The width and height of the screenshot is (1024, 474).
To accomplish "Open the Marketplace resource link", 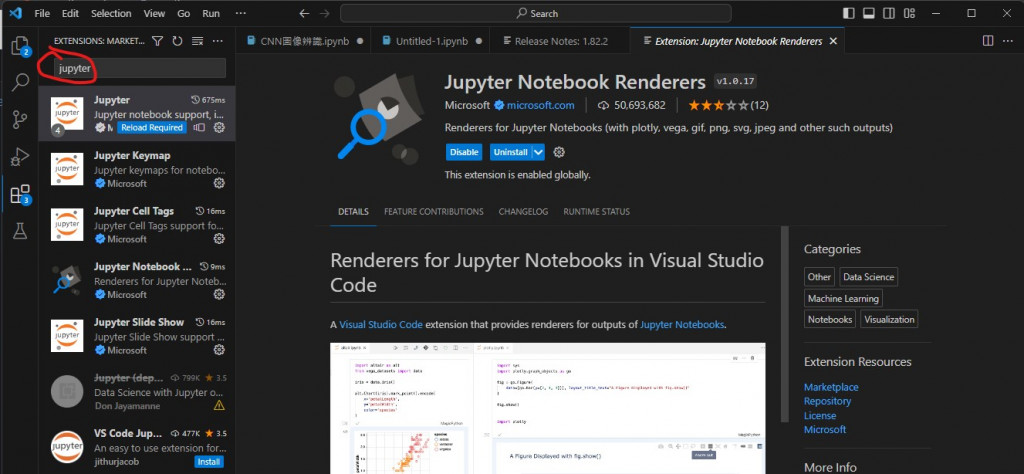I will pyautogui.click(x=831, y=387).
